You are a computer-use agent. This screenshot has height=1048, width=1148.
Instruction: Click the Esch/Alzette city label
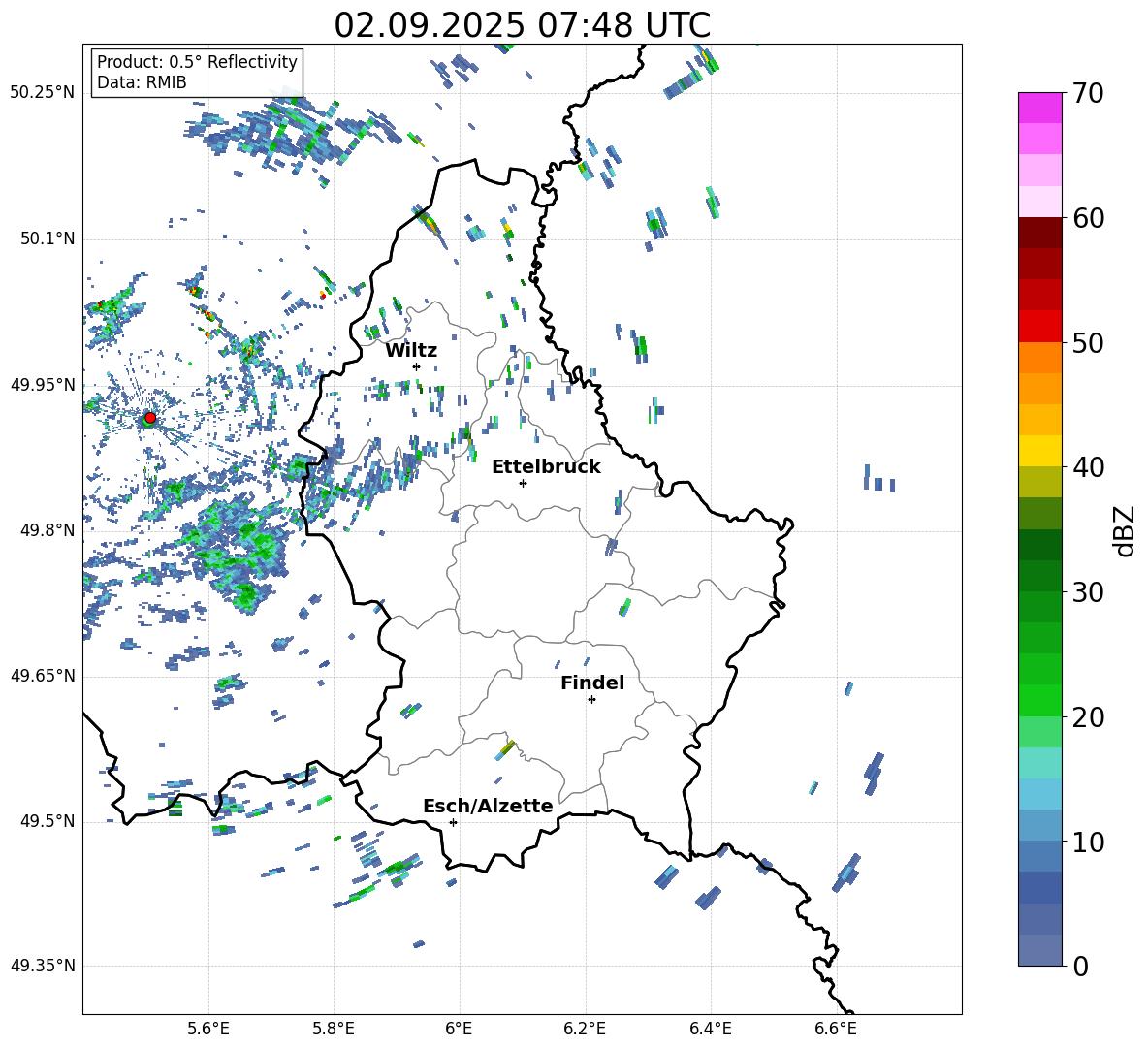tap(488, 806)
